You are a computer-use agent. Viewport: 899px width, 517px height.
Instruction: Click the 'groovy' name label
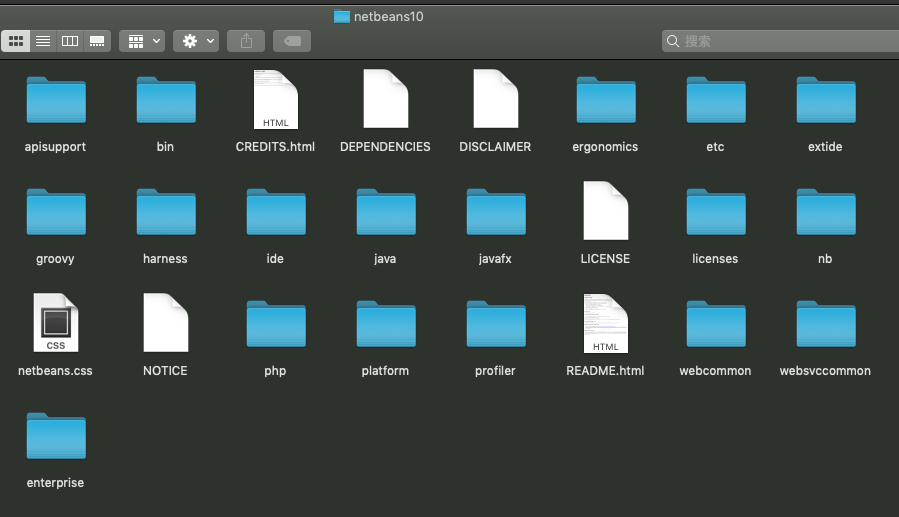tap(55, 259)
